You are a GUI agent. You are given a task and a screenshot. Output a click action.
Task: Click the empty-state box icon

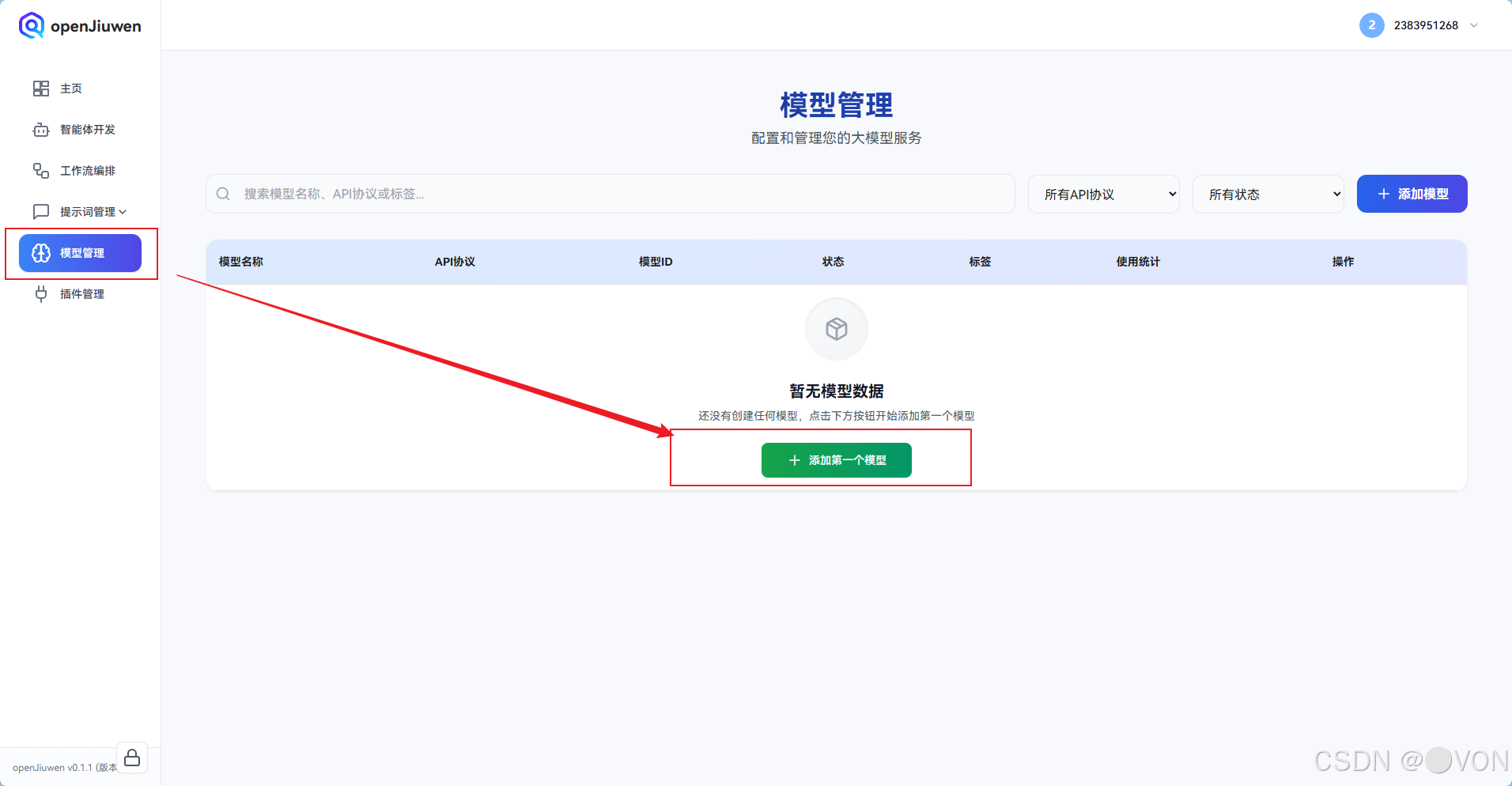coord(837,329)
